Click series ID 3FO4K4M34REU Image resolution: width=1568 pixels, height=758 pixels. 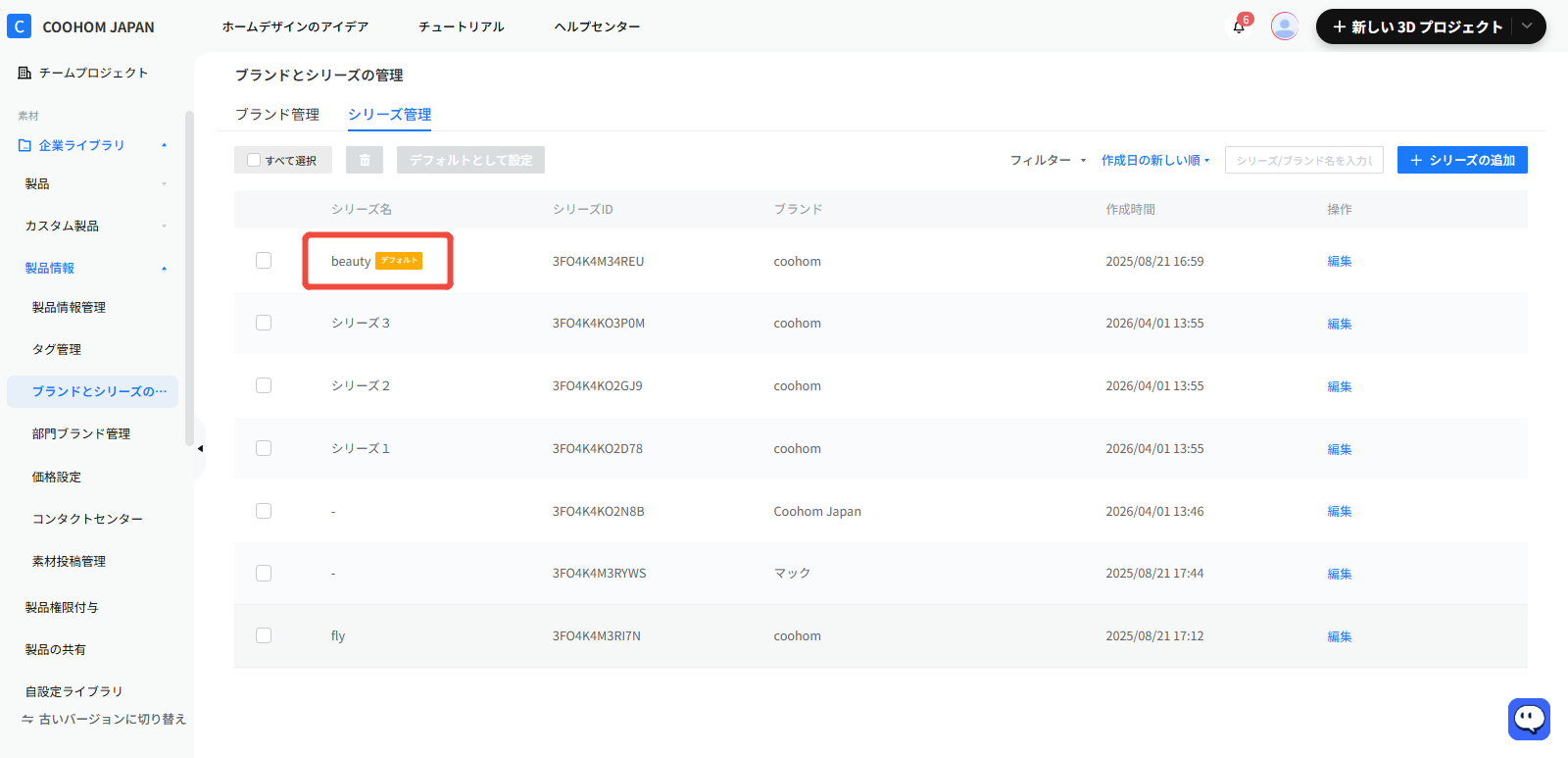[598, 261]
